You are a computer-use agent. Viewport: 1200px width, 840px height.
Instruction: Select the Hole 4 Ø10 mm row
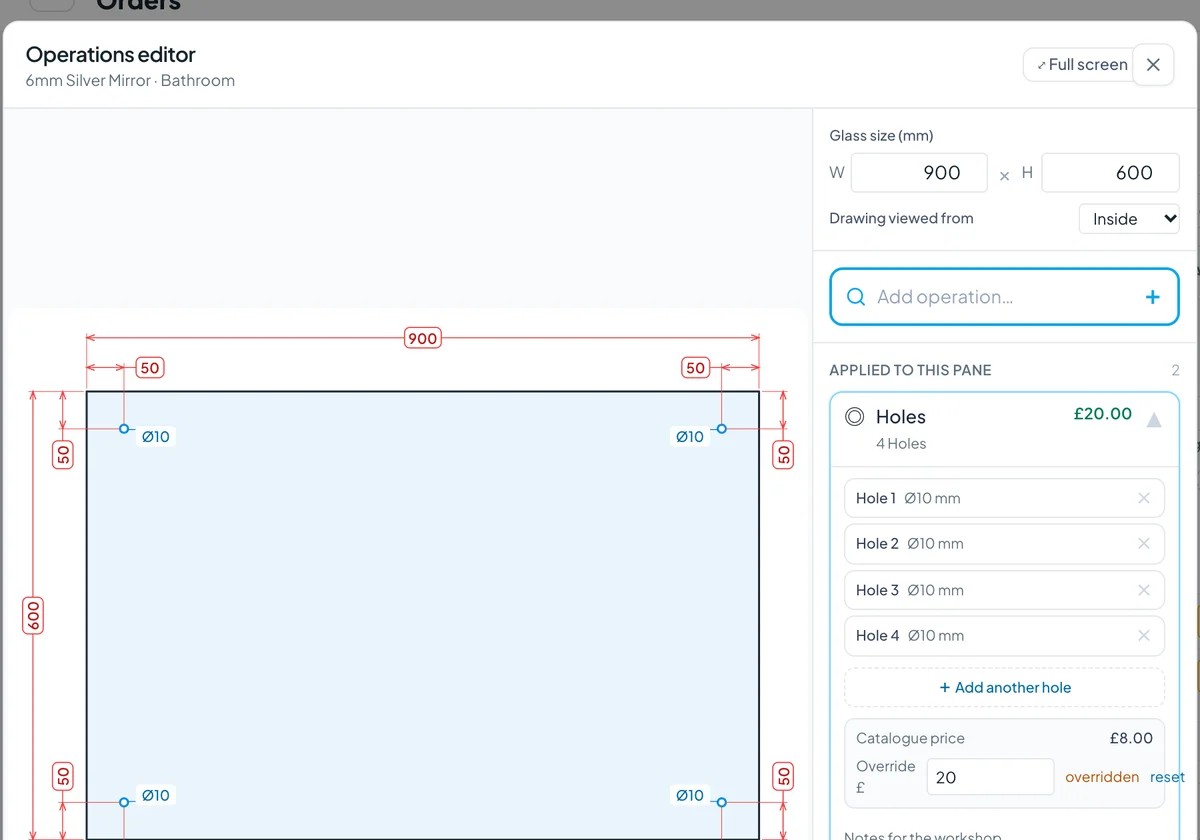[1004, 635]
